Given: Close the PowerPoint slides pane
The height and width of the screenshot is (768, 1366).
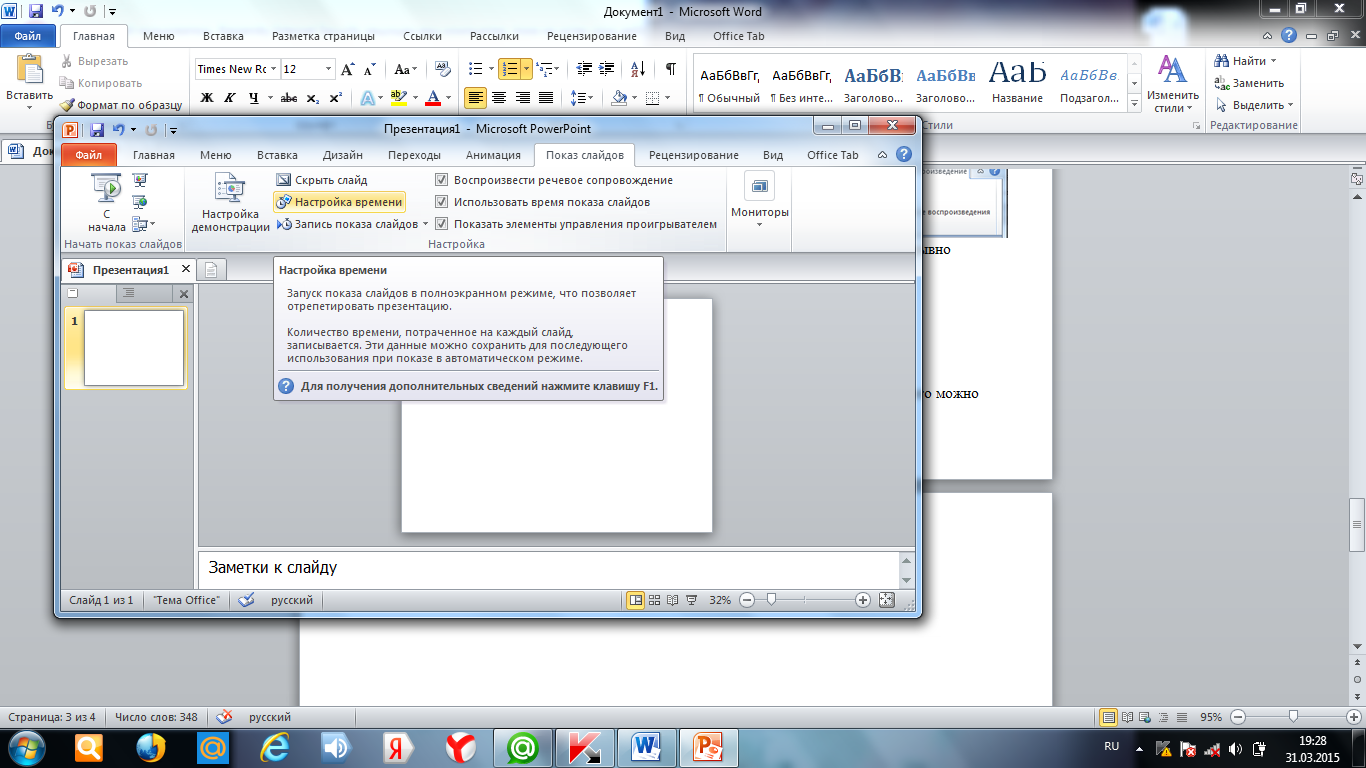Looking at the screenshot, I should [183, 294].
